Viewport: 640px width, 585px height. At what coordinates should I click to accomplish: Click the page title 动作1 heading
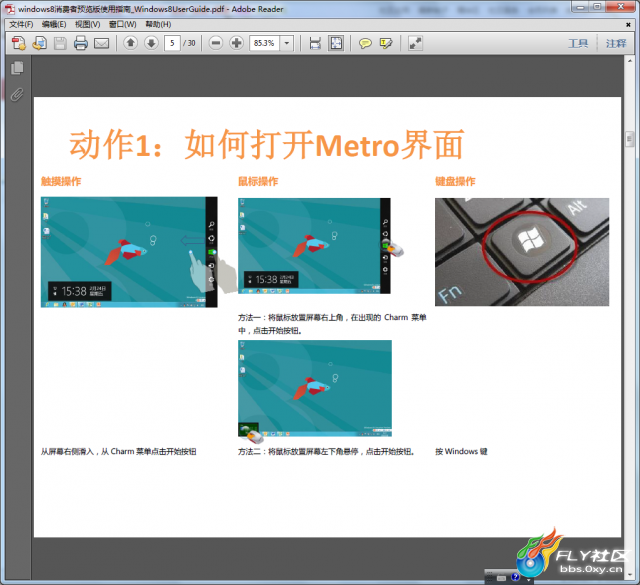point(267,144)
